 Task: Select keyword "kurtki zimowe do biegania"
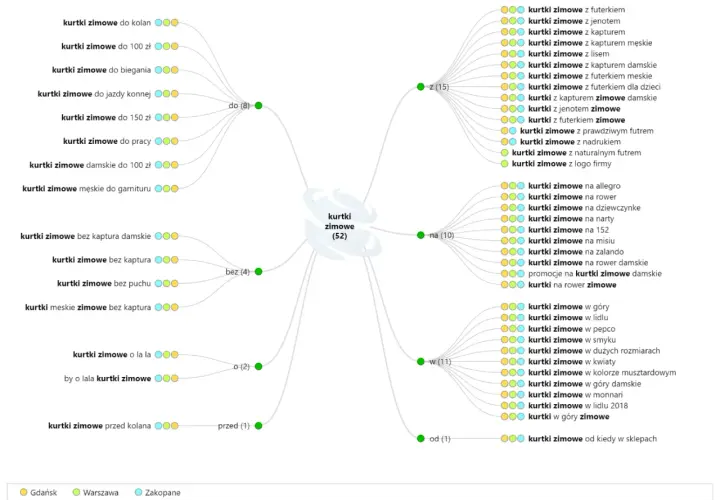(101, 70)
